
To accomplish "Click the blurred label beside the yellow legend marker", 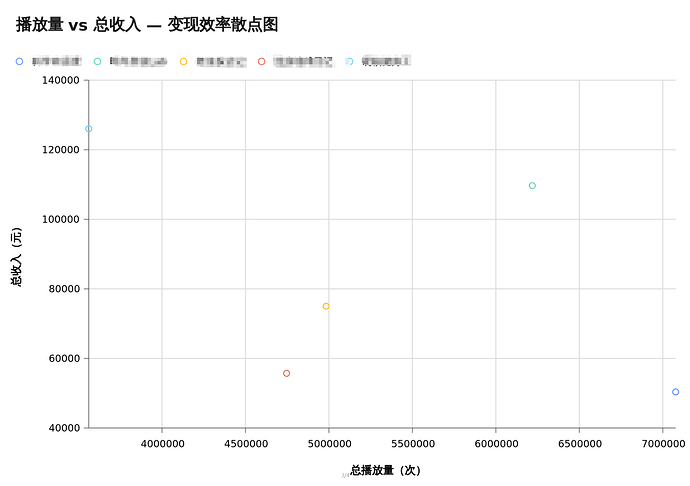I will click(x=221, y=62).
